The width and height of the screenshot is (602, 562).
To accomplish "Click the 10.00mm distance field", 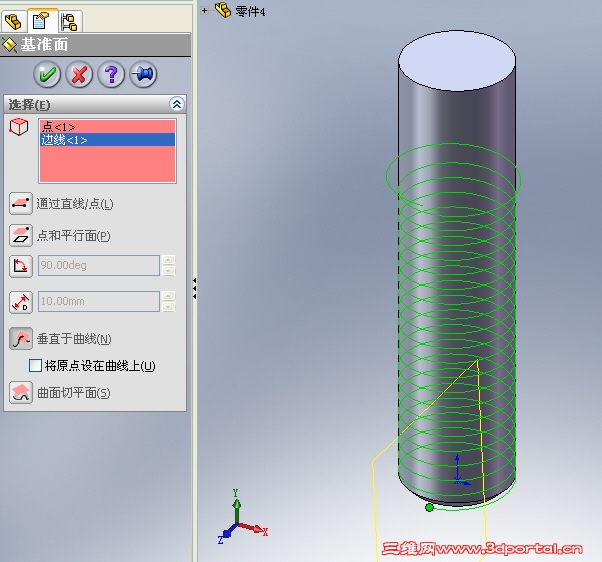I will coord(99,301).
